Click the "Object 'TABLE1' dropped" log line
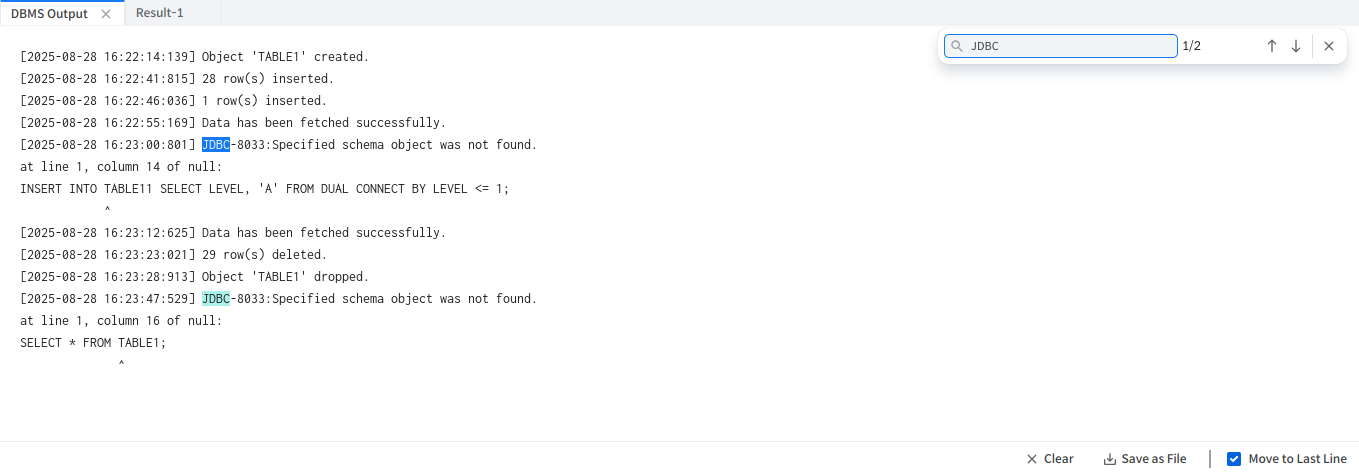 click(x=285, y=277)
